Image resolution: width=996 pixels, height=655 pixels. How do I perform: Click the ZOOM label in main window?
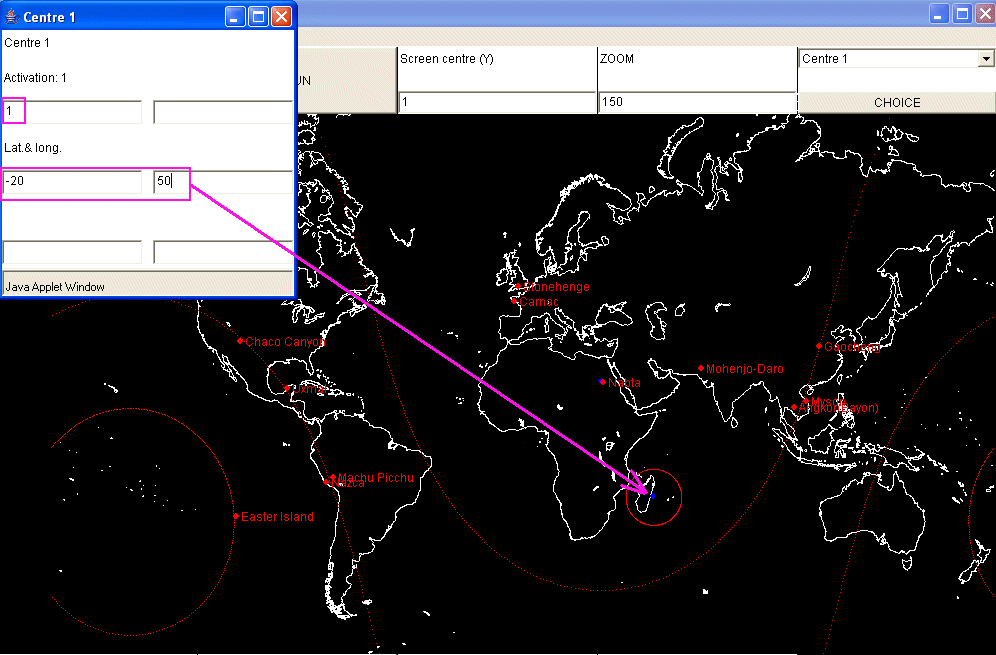[x=617, y=58]
